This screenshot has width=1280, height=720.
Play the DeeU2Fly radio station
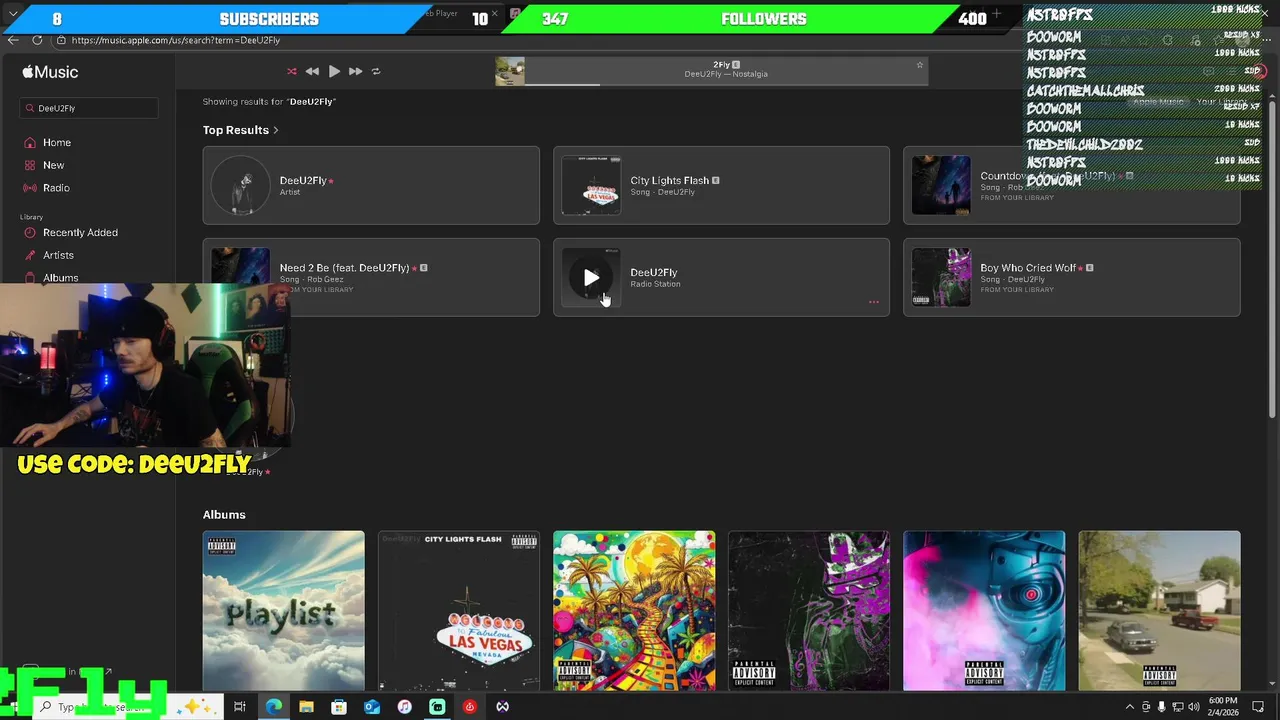591,277
